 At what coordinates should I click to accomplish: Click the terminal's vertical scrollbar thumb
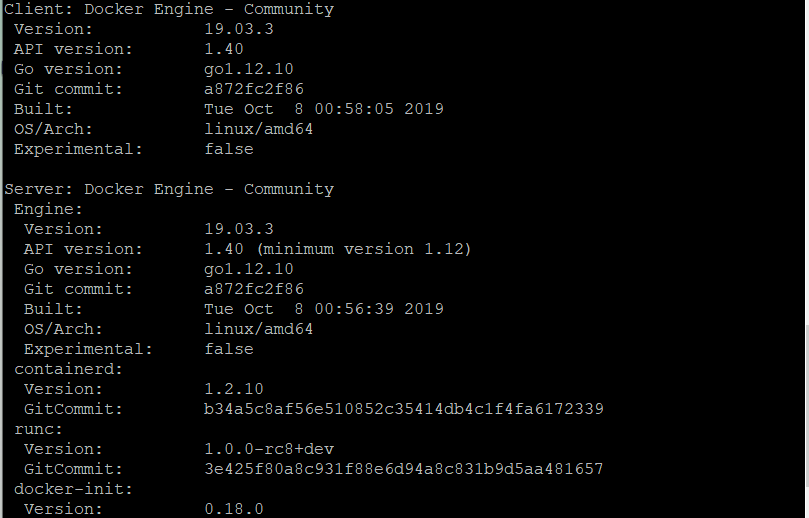(806, 405)
